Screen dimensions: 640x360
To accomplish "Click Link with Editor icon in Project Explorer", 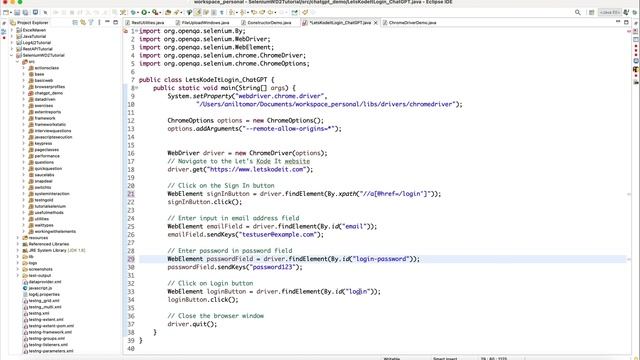I will click(x=83, y=22).
